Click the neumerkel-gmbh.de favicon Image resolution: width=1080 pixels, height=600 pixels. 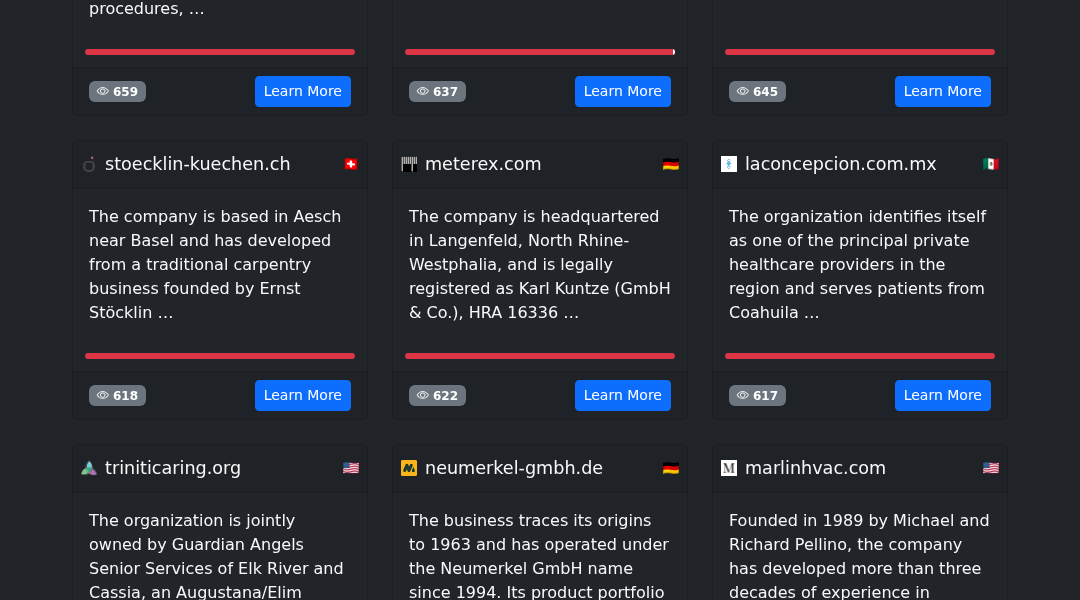click(409, 468)
